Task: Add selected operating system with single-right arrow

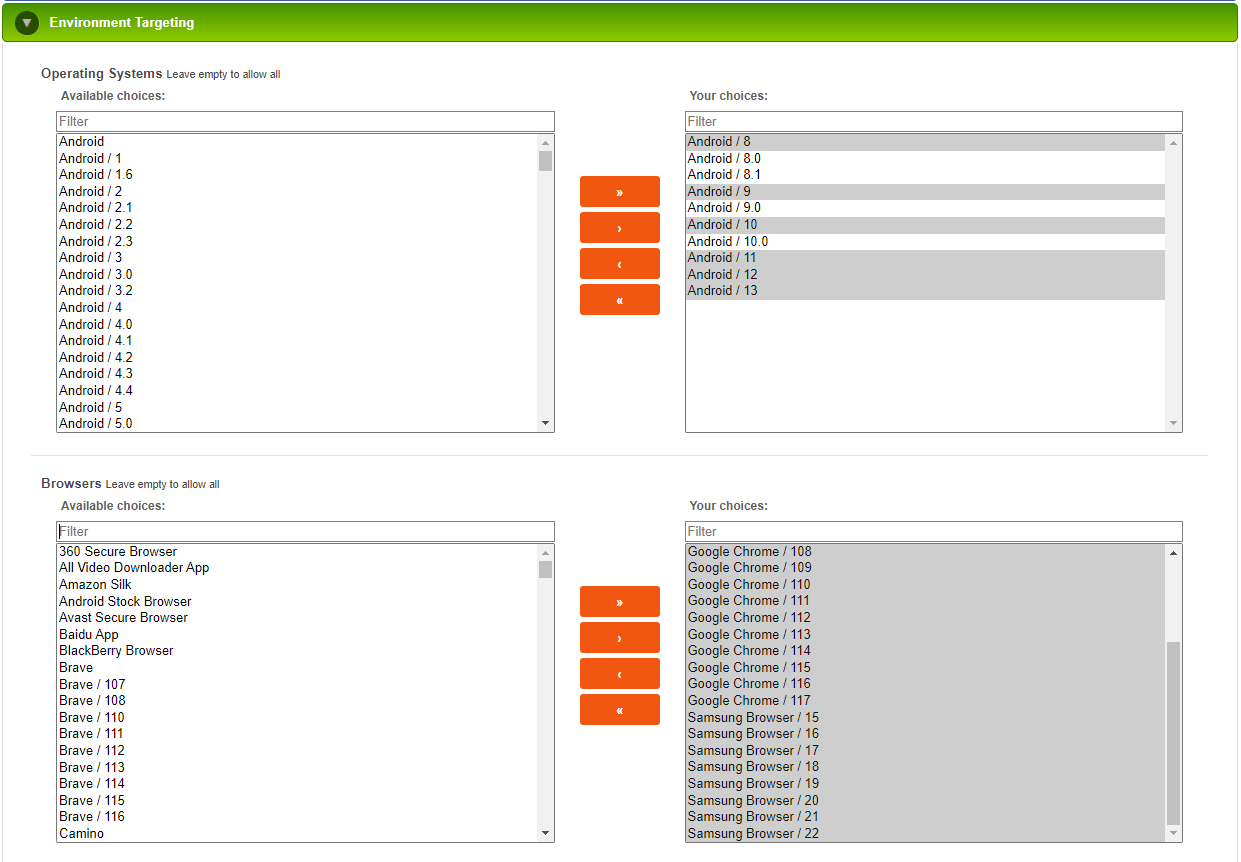Action: (x=620, y=227)
